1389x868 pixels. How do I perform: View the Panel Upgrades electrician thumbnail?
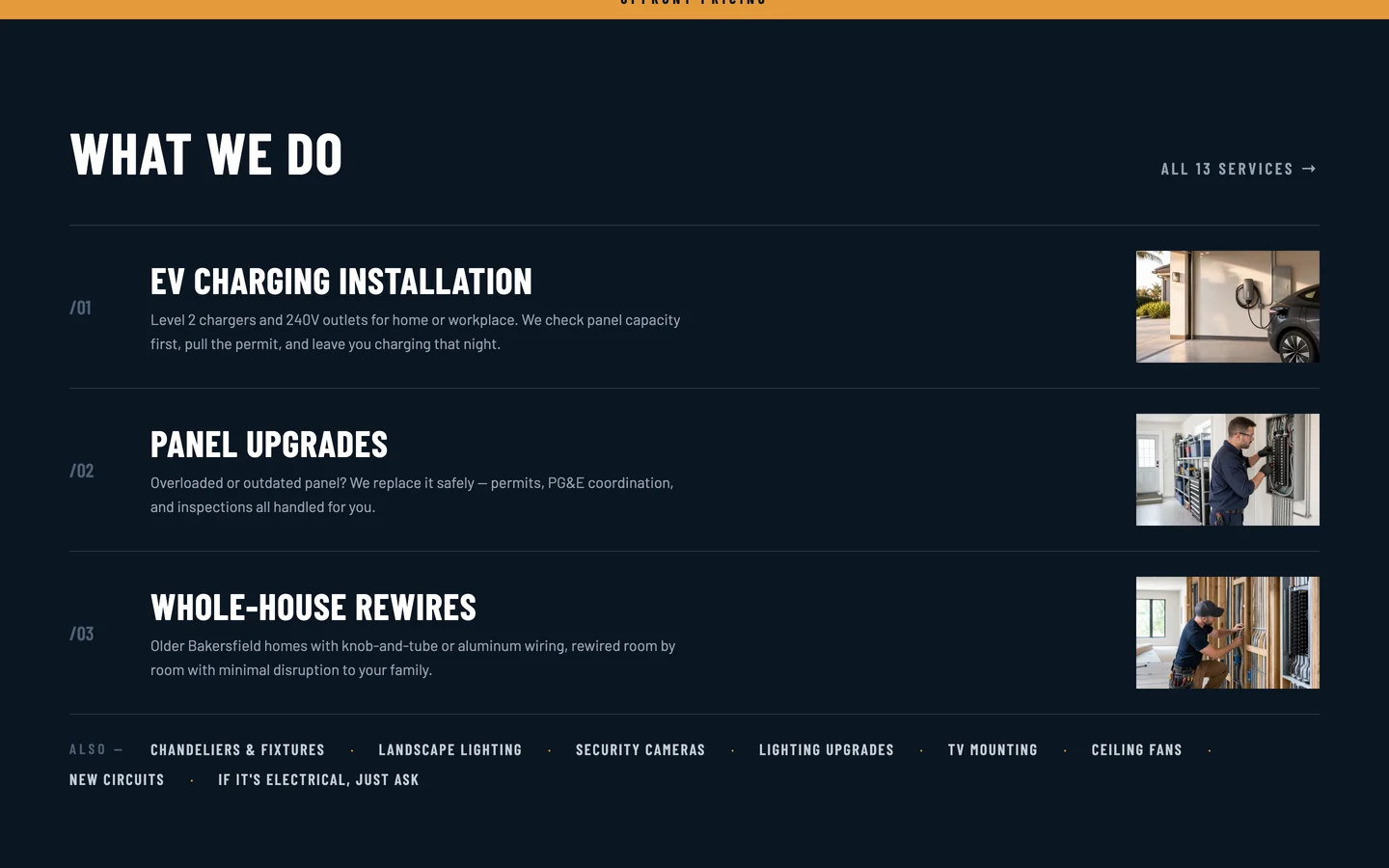(x=1228, y=470)
